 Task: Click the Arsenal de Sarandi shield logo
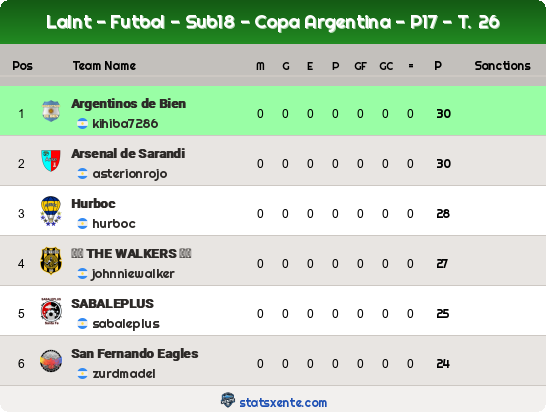click(51, 161)
